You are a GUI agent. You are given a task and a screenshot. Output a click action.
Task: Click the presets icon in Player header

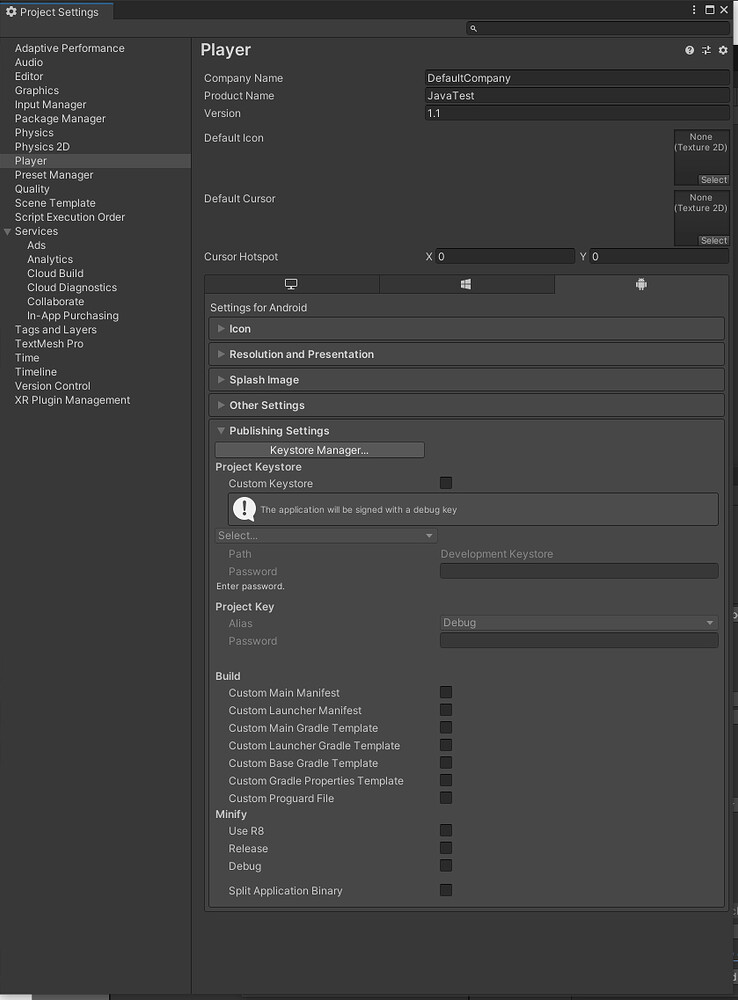[x=706, y=49]
